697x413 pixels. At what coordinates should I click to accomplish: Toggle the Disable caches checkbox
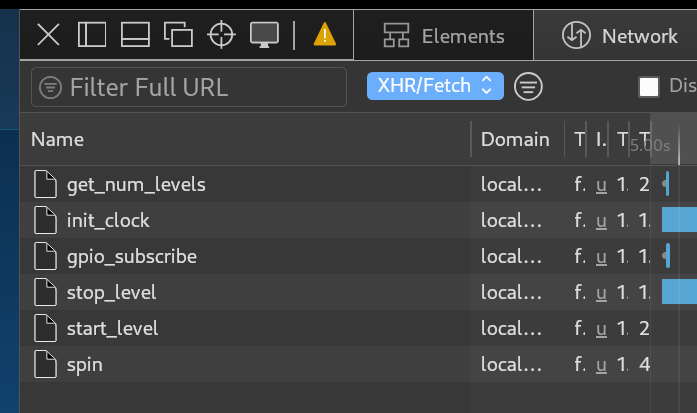pos(649,86)
